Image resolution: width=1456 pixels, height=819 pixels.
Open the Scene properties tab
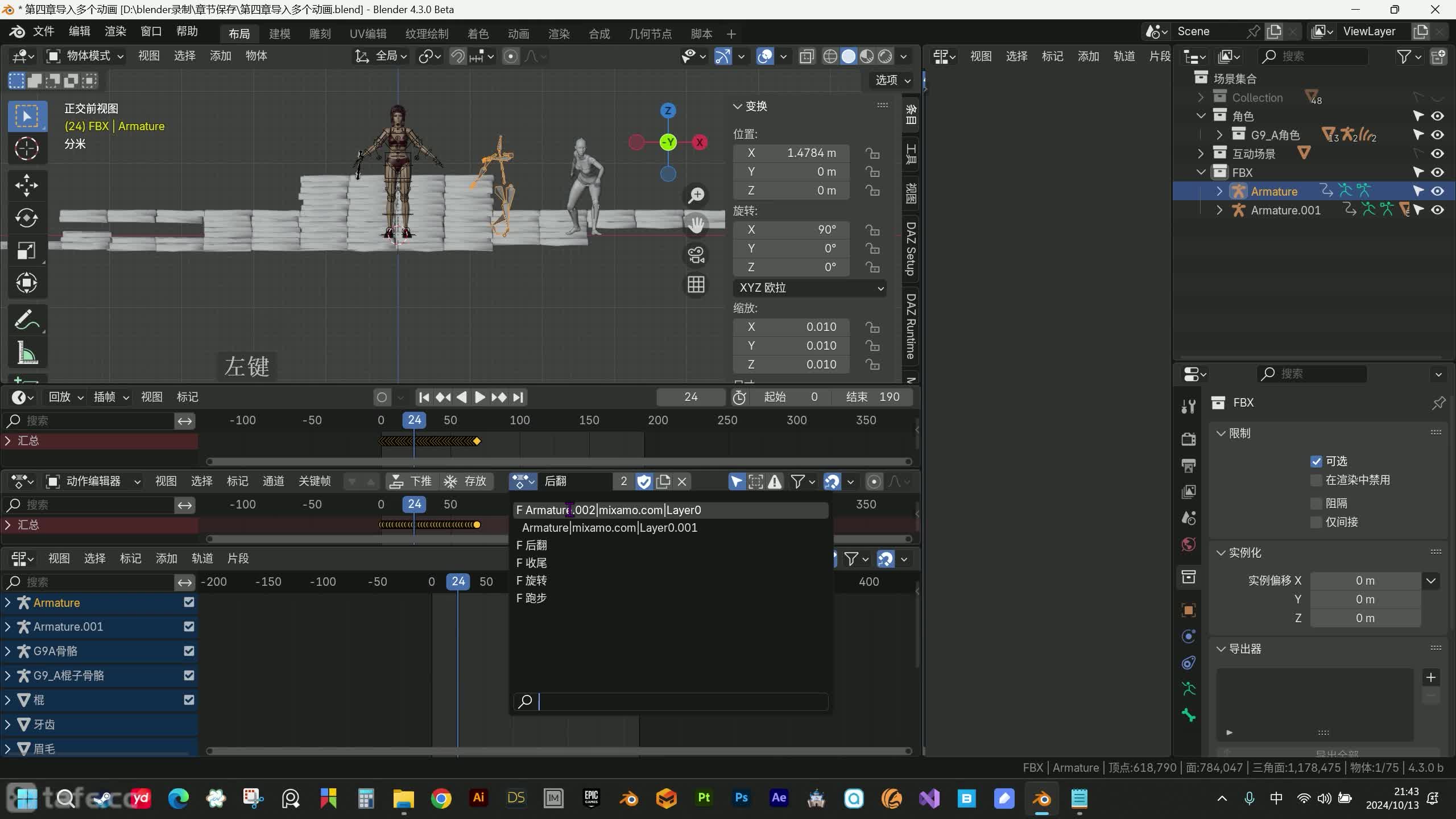(x=1189, y=518)
